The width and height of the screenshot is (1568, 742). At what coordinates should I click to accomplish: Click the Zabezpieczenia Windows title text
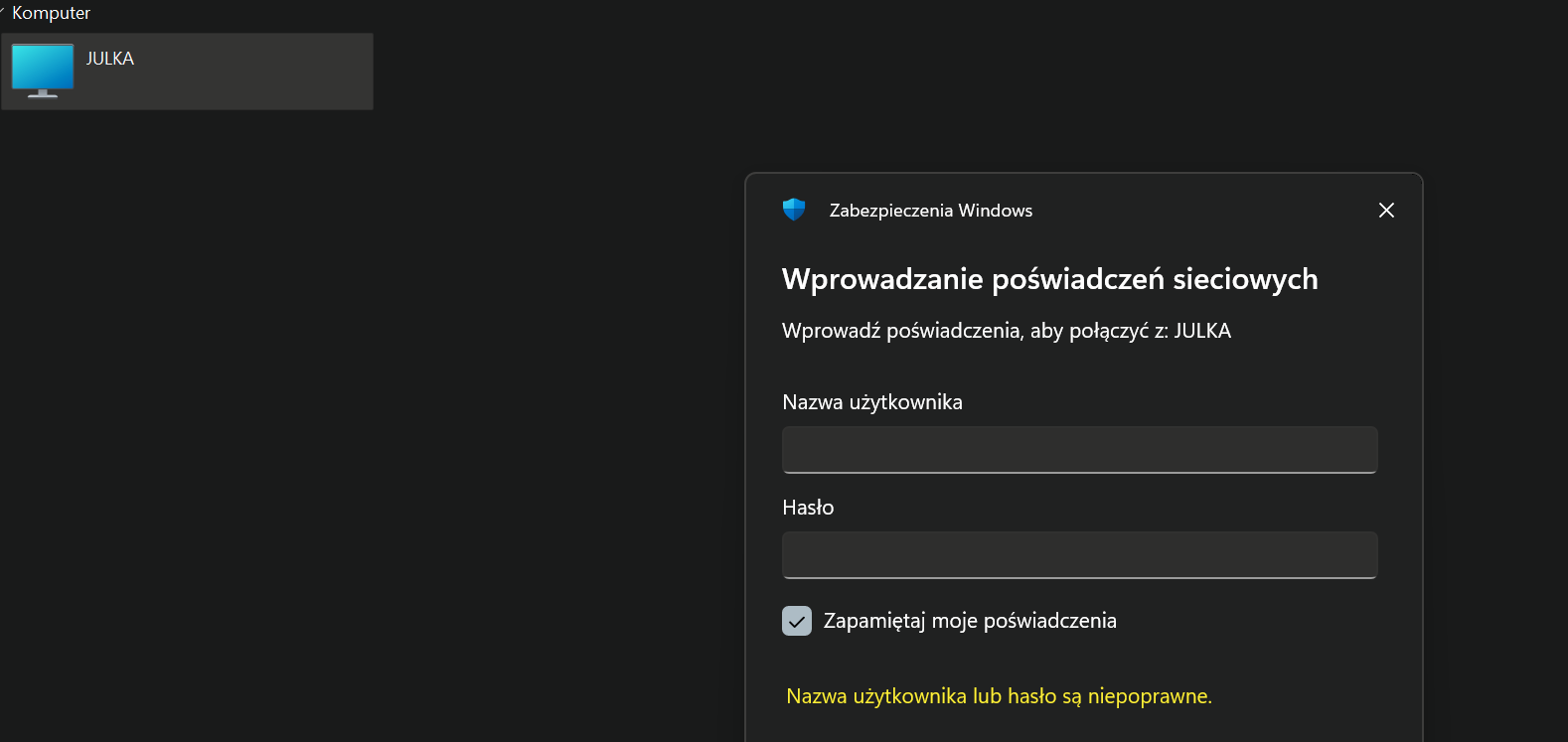point(931,211)
